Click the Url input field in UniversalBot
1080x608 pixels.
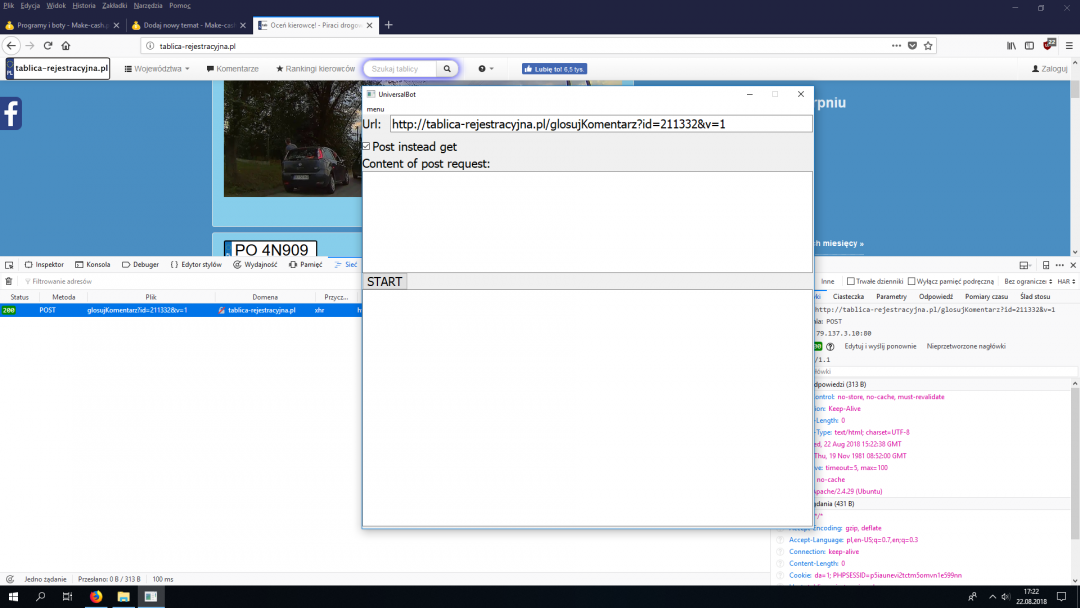click(600, 124)
